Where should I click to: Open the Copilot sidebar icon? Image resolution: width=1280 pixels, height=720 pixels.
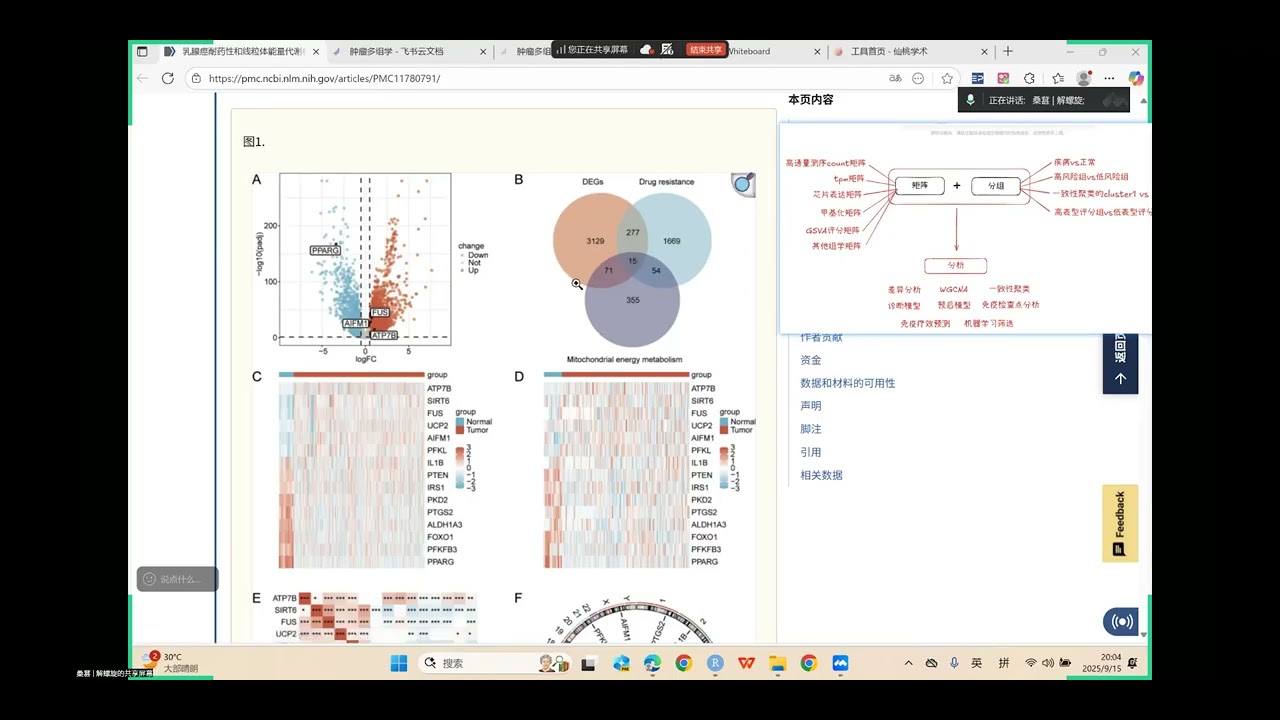coord(1136,78)
